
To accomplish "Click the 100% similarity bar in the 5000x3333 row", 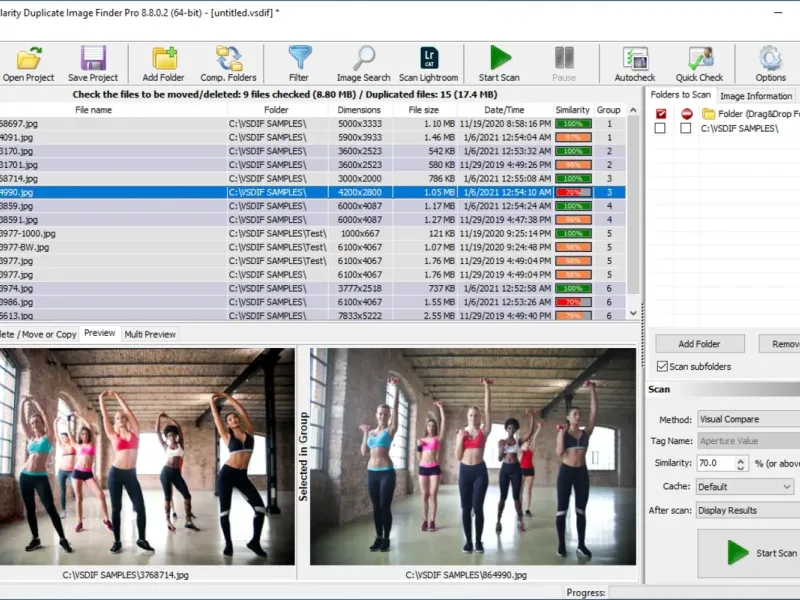I will coord(573,123).
